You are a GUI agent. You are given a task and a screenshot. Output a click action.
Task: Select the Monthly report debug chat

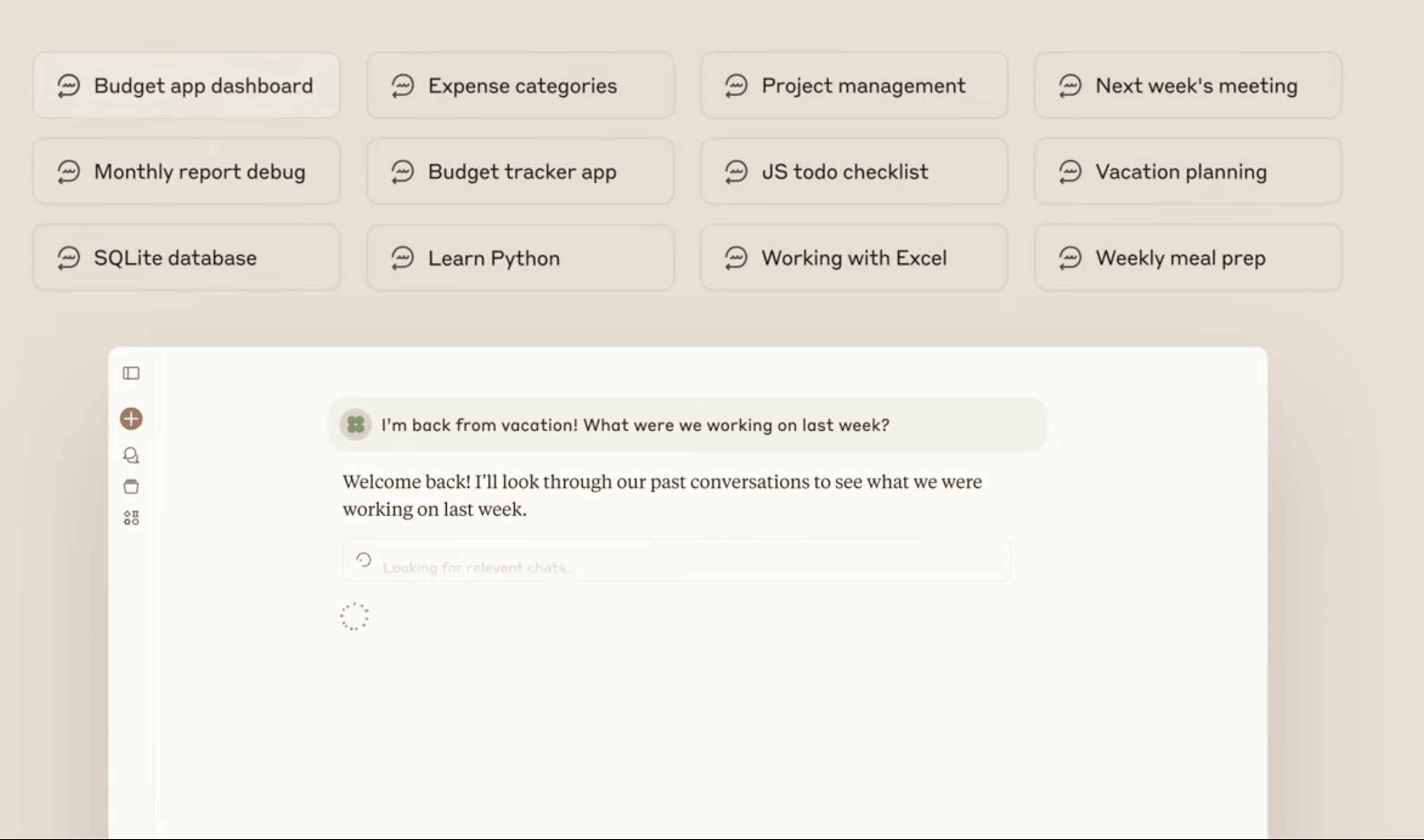click(186, 171)
